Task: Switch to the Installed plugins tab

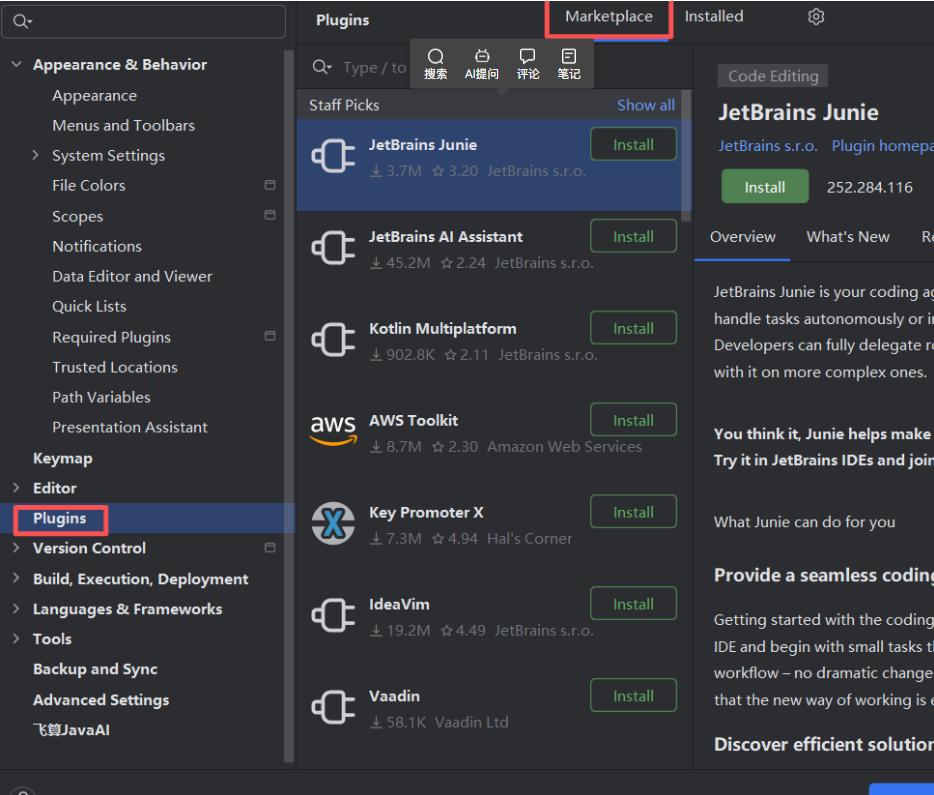Action: (714, 17)
